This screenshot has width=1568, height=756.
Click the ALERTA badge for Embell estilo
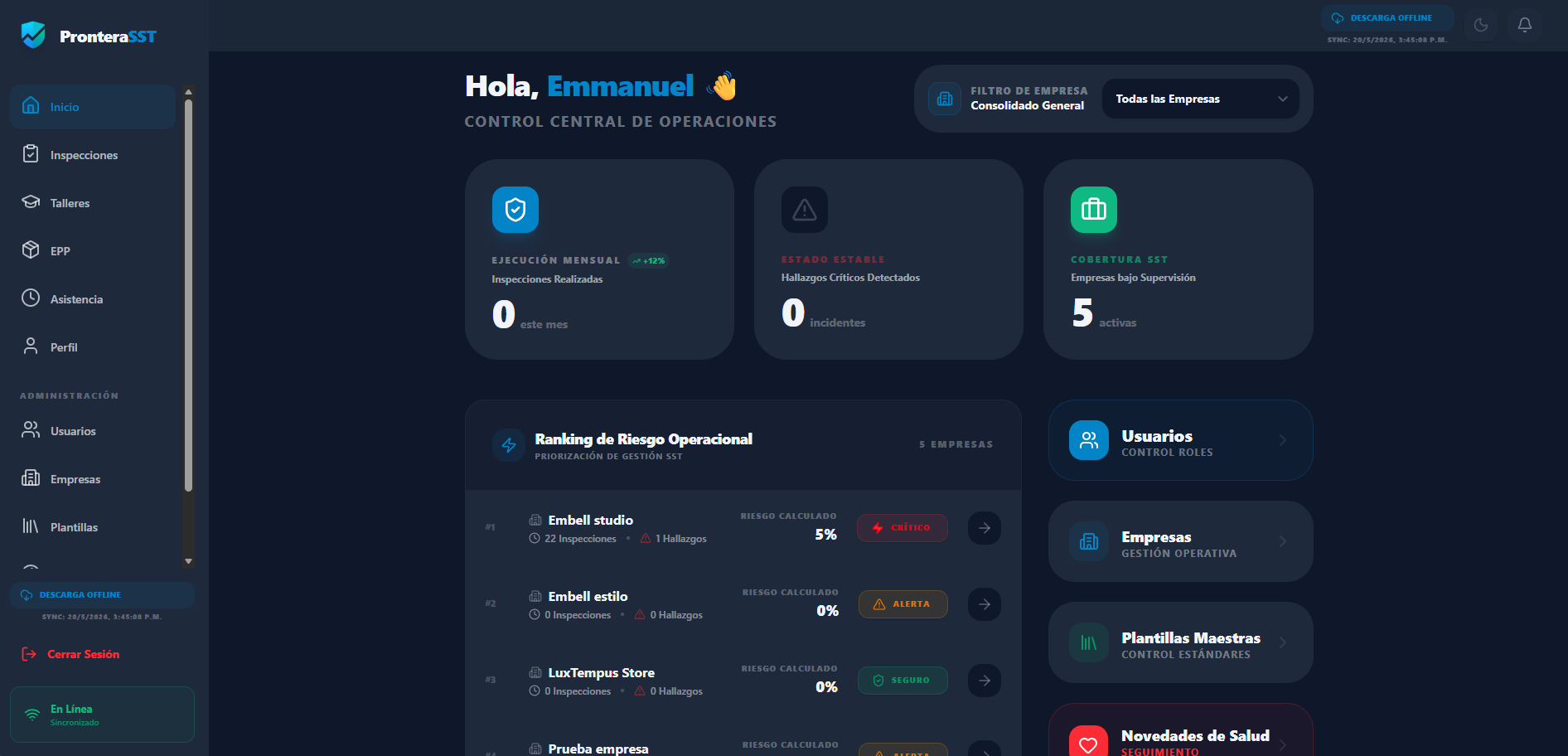point(903,604)
